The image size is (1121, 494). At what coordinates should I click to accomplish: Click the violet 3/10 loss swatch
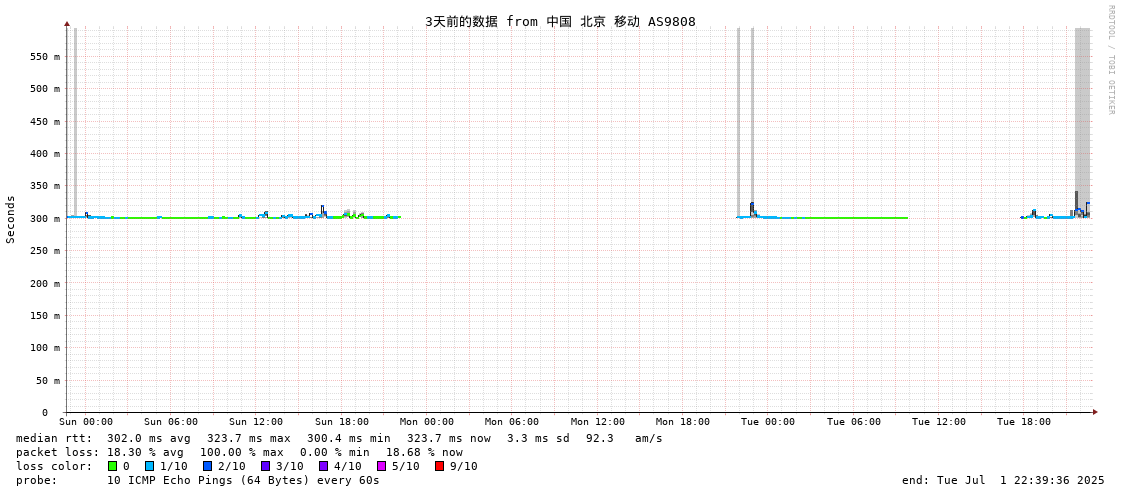tap(265, 466)
